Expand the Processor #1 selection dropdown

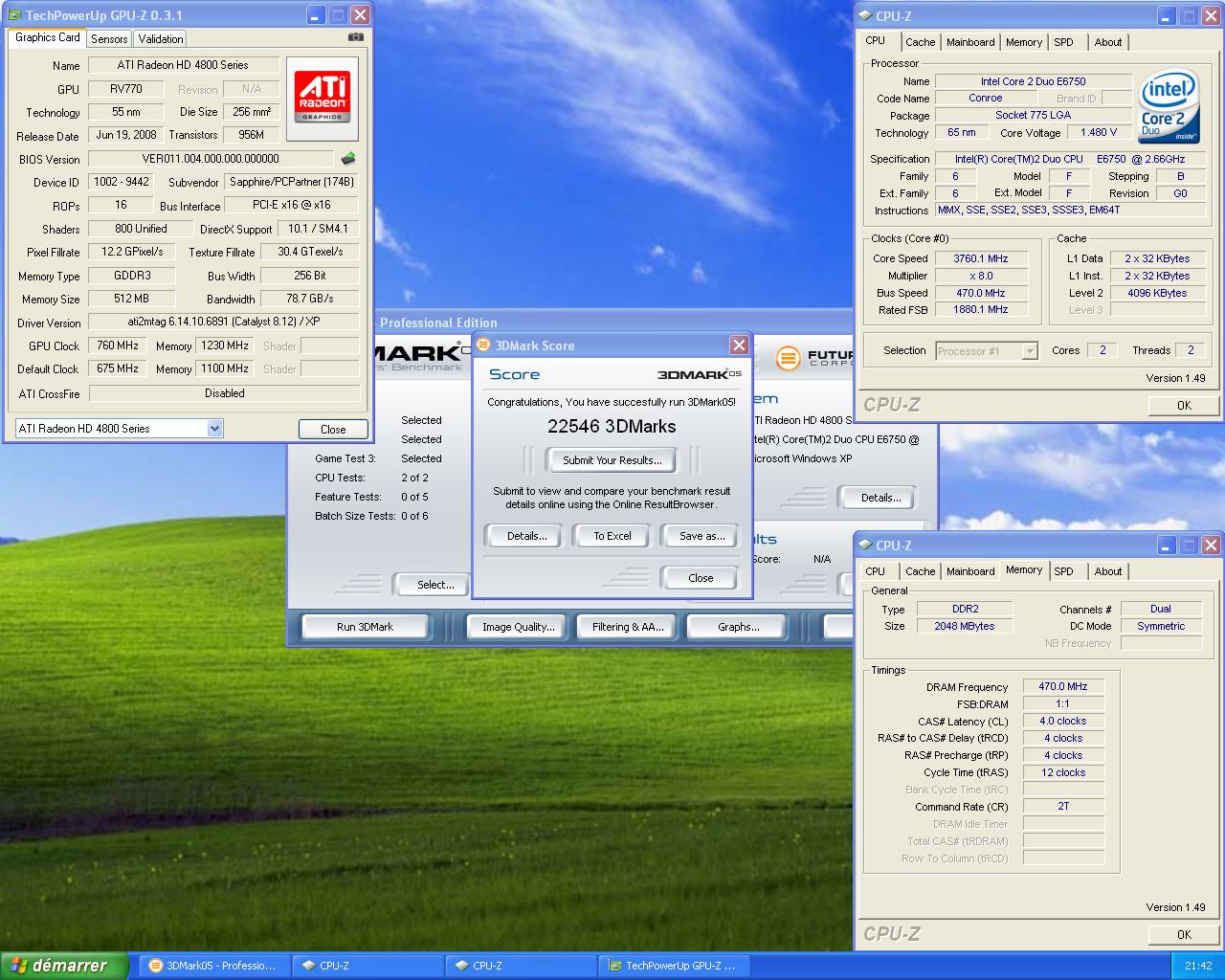[x=1030, y=351]
